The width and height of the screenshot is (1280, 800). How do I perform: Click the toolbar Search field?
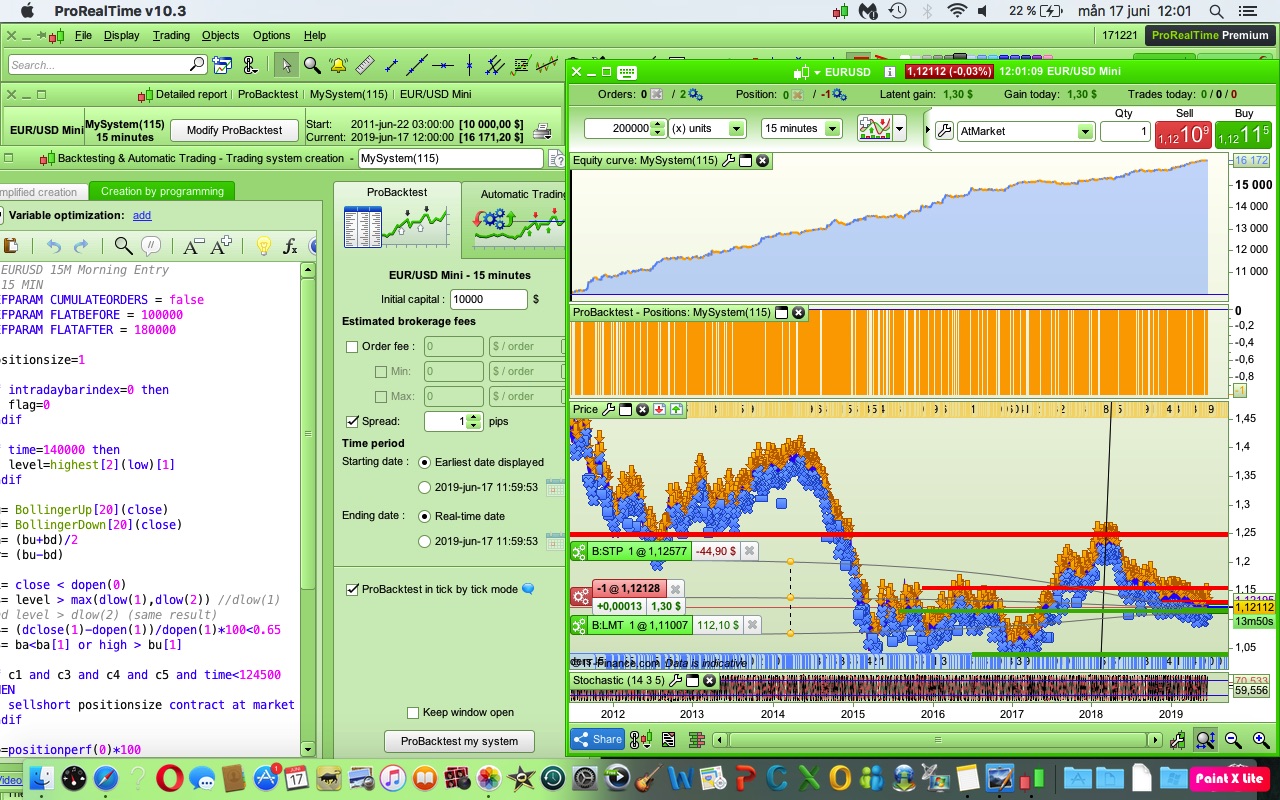click(107, 65)
